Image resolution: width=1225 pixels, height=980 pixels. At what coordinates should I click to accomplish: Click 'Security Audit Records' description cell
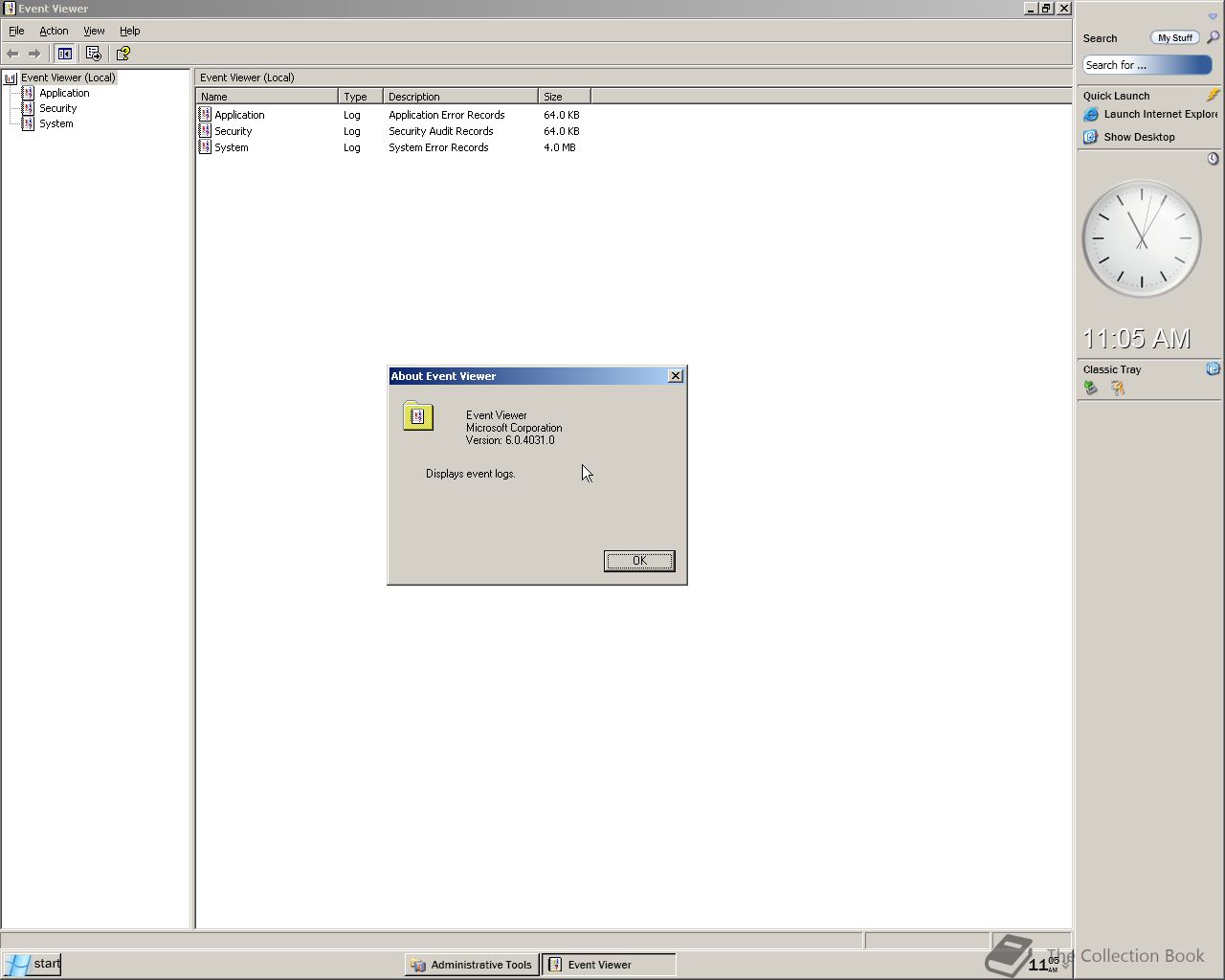tap(440, 131)
